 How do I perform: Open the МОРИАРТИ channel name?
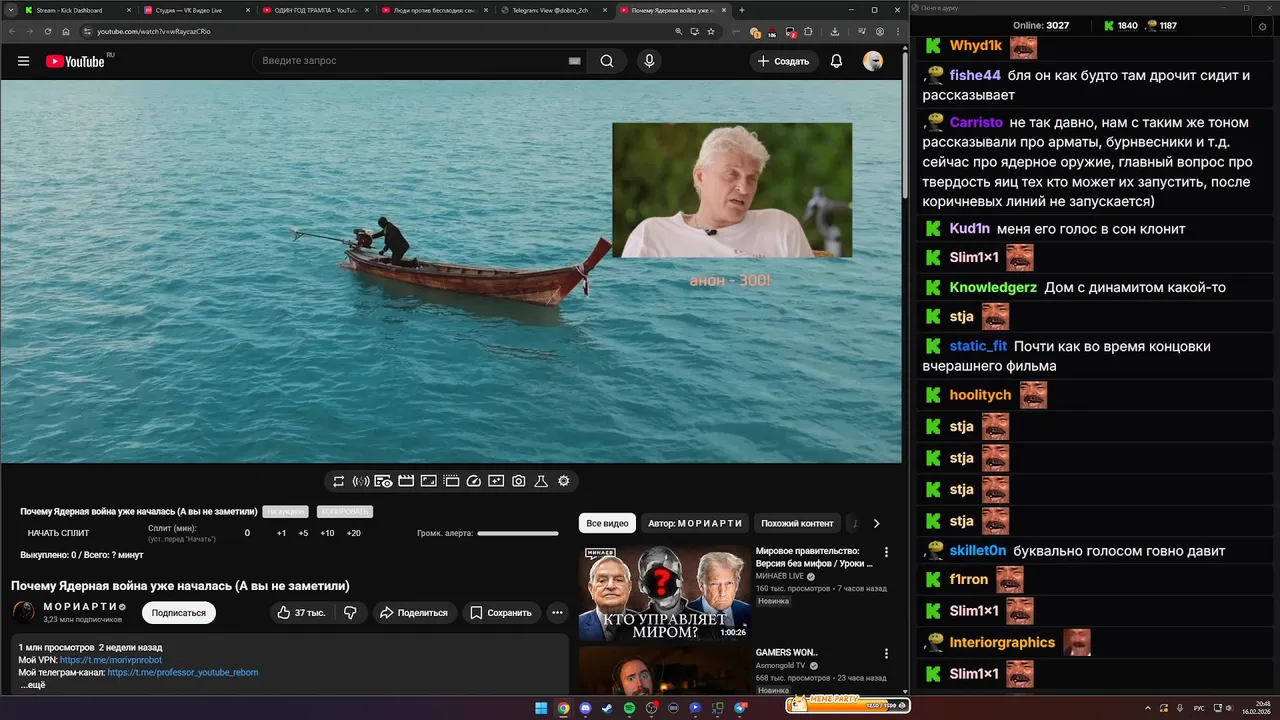click(81, 607)
